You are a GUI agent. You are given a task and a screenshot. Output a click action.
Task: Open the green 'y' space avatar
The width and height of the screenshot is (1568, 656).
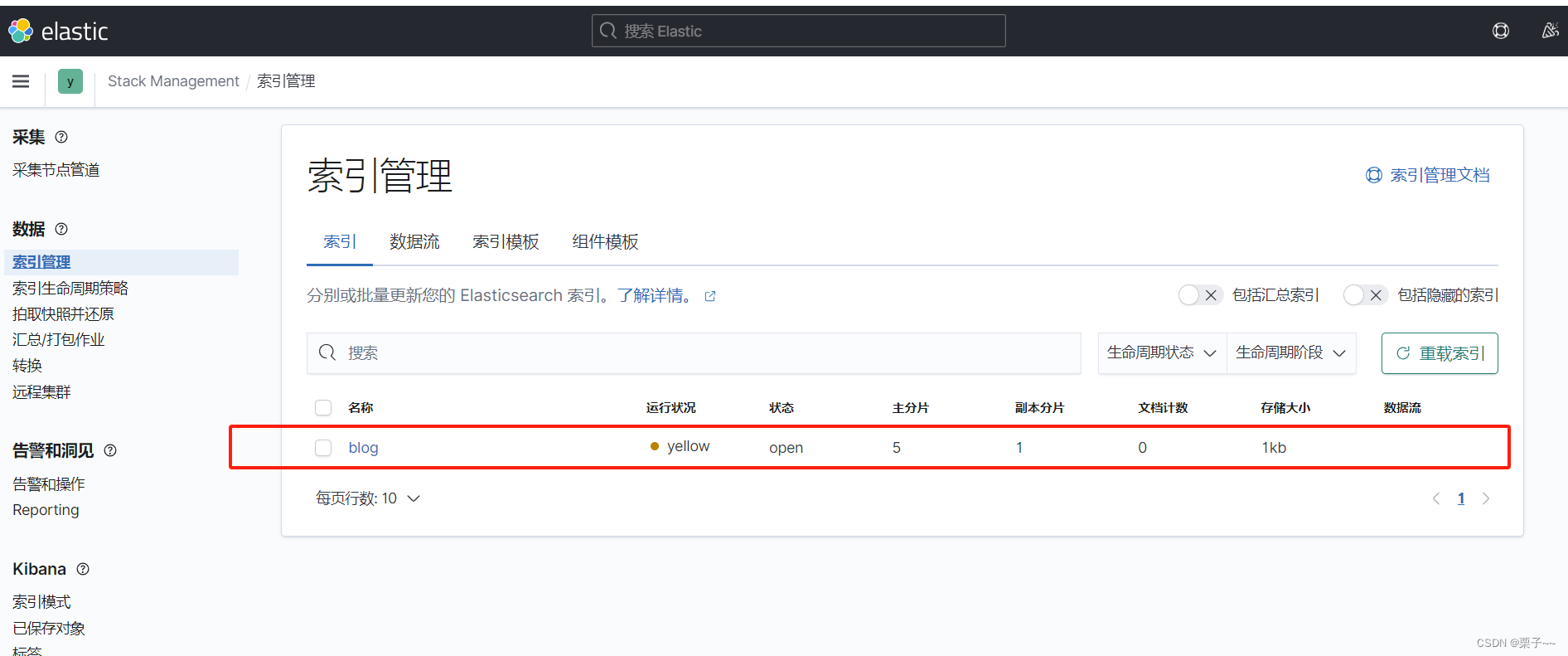[x=70, y=81]
